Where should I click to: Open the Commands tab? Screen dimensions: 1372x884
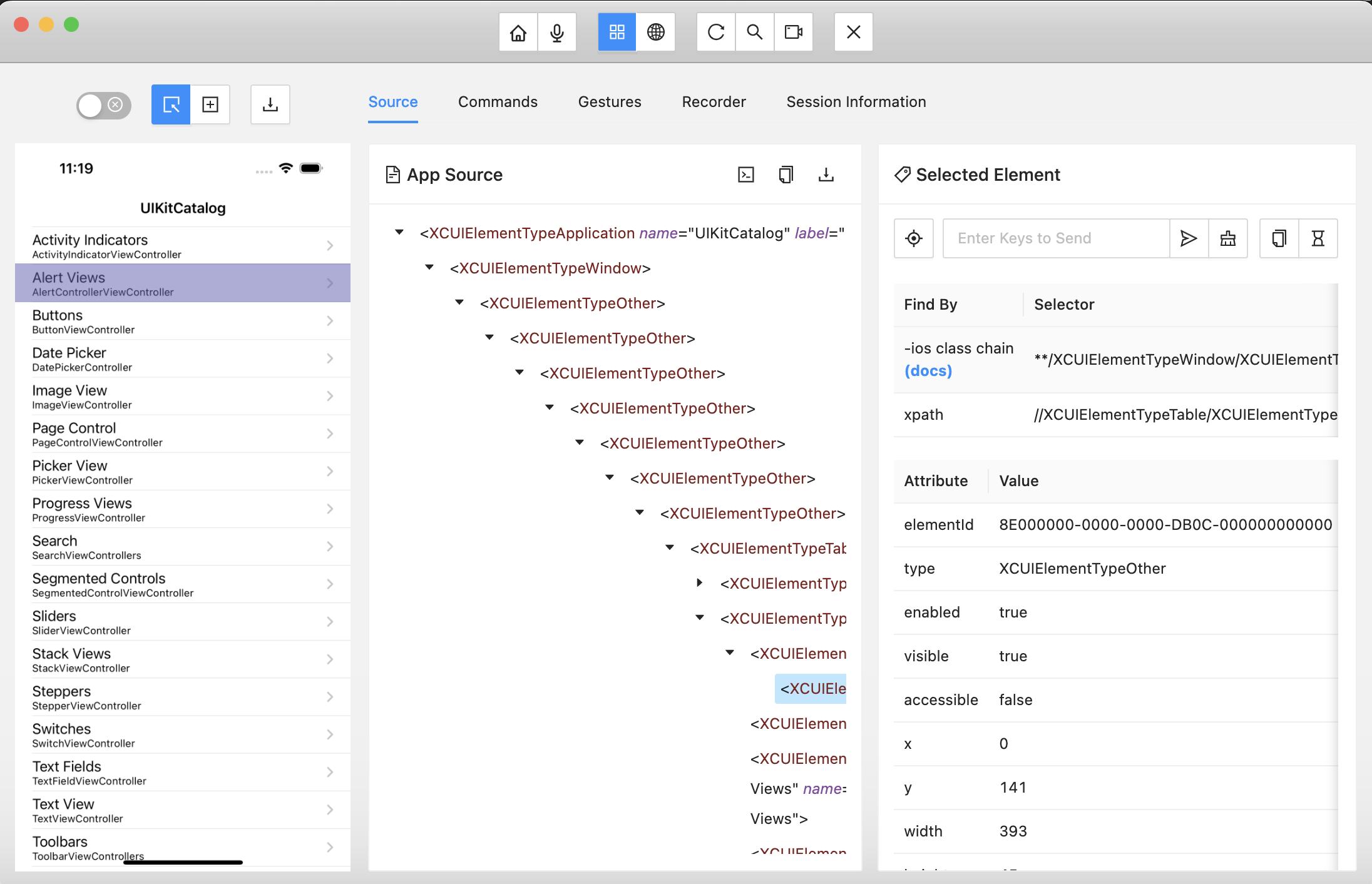point(498,102)
